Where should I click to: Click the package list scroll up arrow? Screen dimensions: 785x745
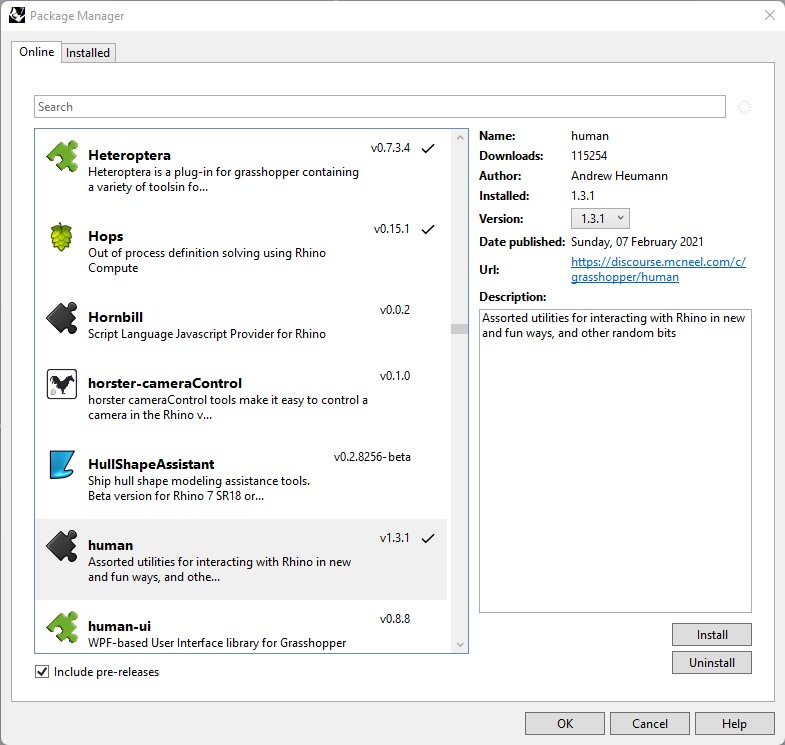(x=460, y=137)
